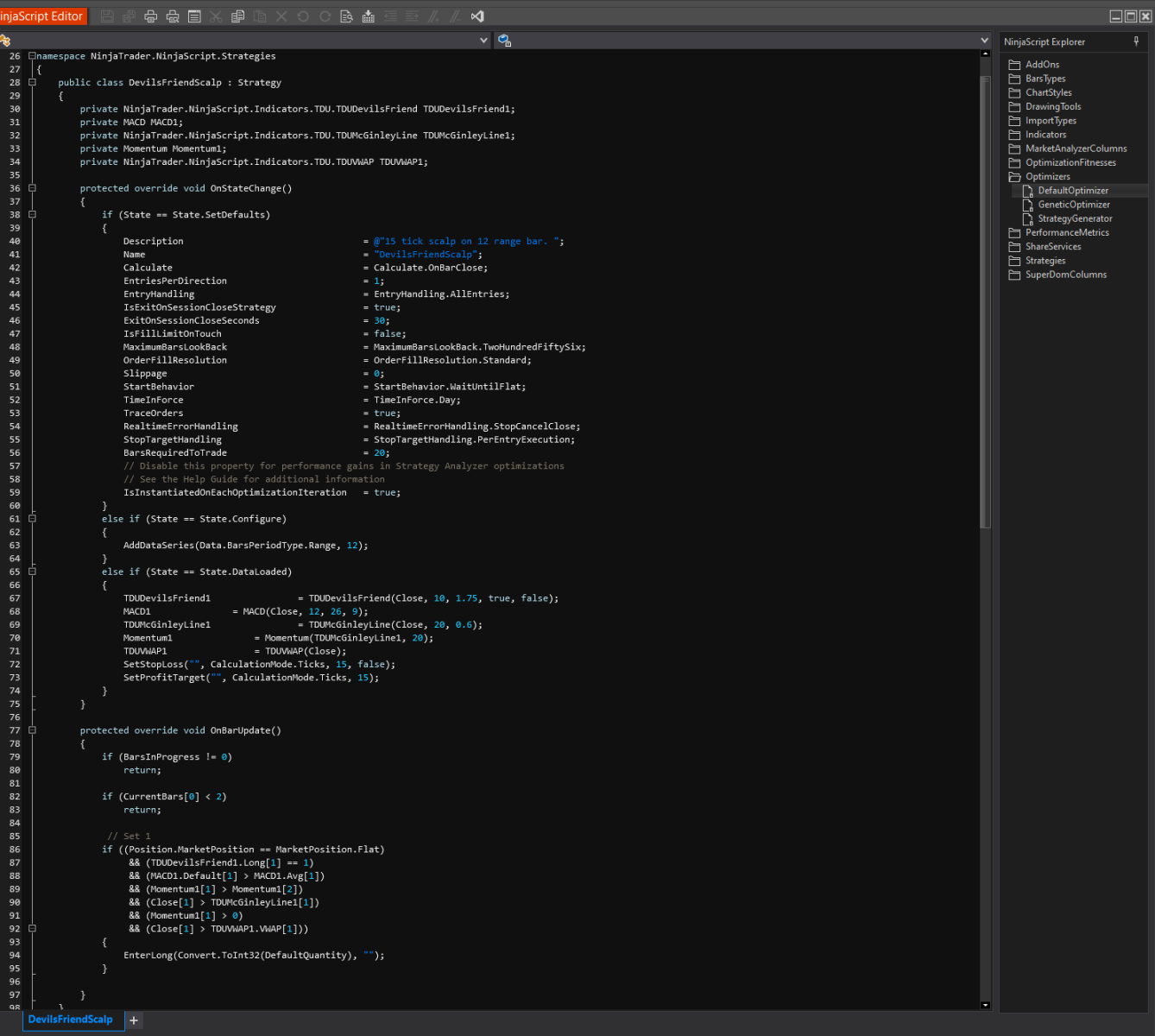Collapse the OnStateChange method code fold
This screenshot has width=1155, height=1036.
point(32,188)
